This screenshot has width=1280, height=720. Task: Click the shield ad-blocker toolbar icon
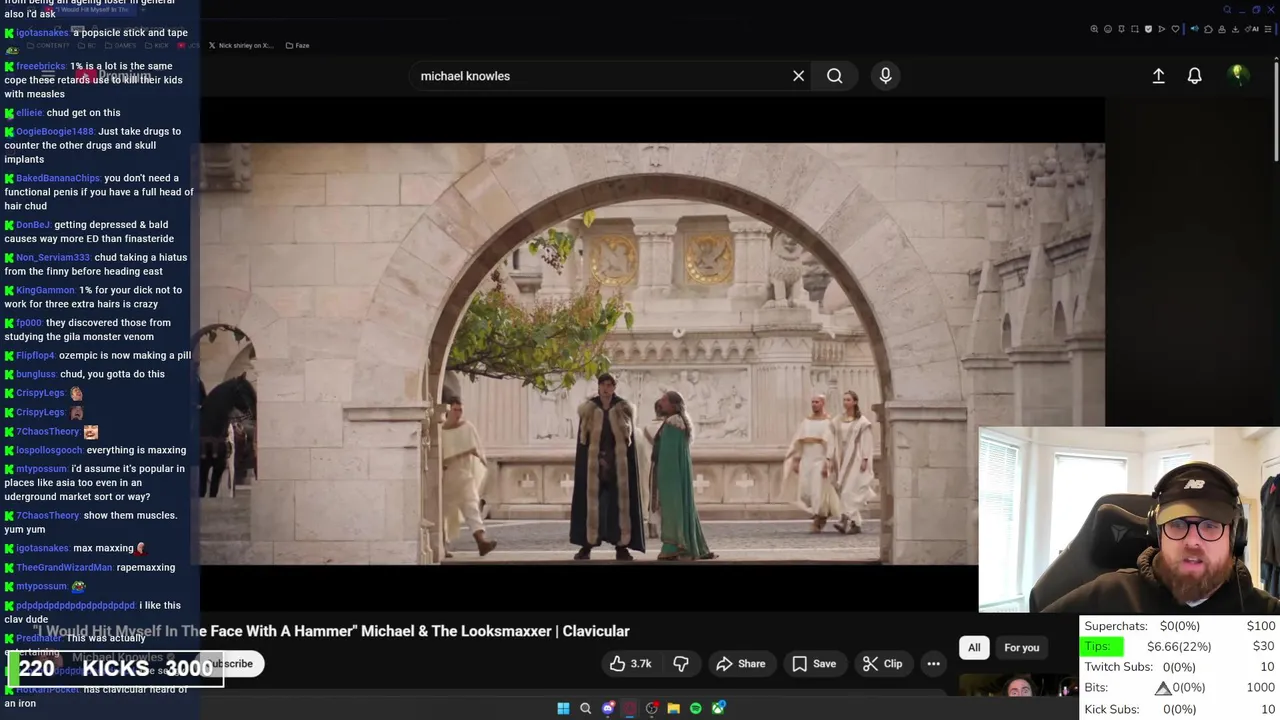point(1148,29)
